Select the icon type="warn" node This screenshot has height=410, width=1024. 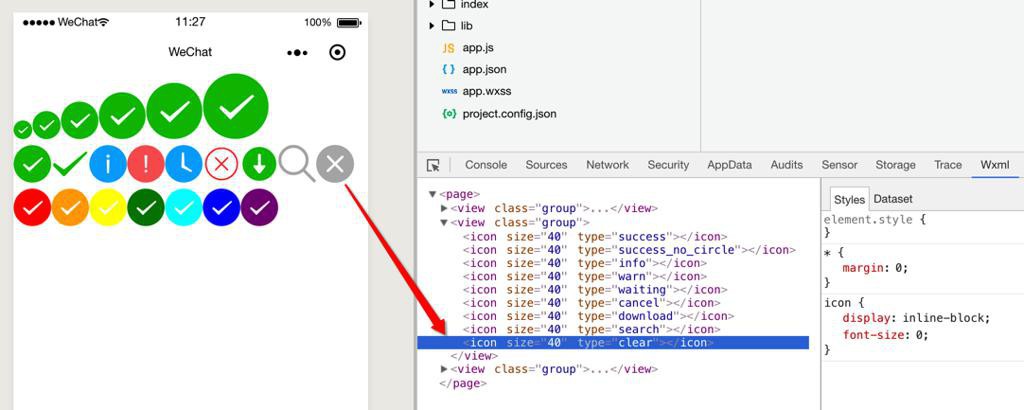(x=585, y=276)
